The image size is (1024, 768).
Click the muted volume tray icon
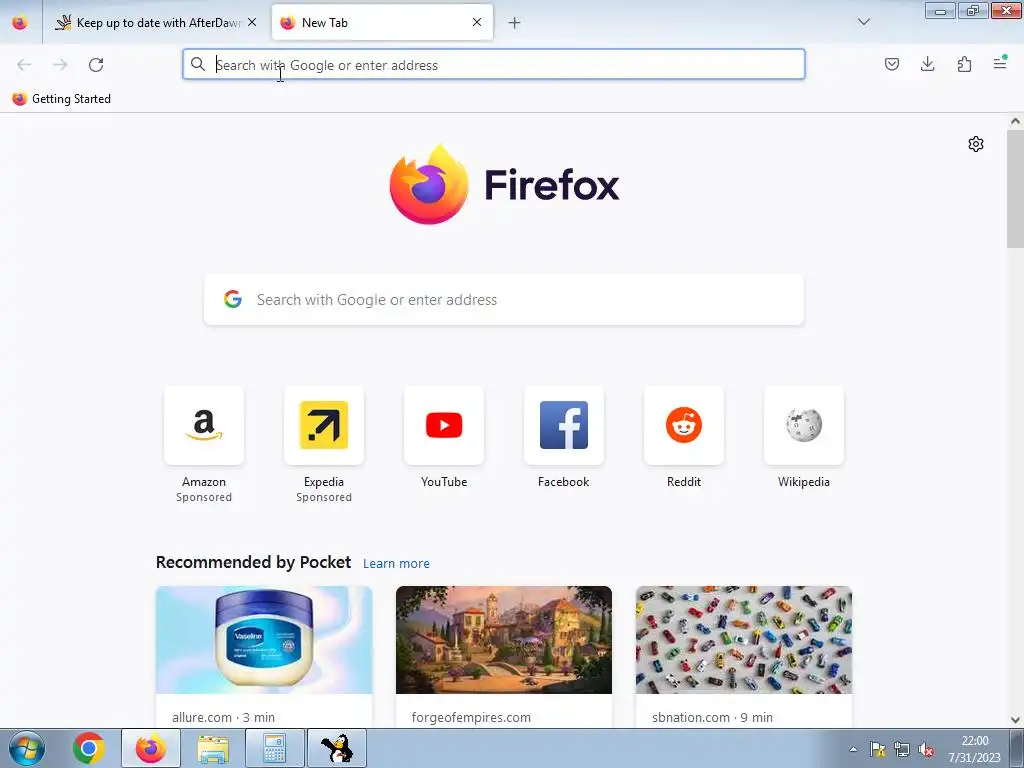[925, 750]
